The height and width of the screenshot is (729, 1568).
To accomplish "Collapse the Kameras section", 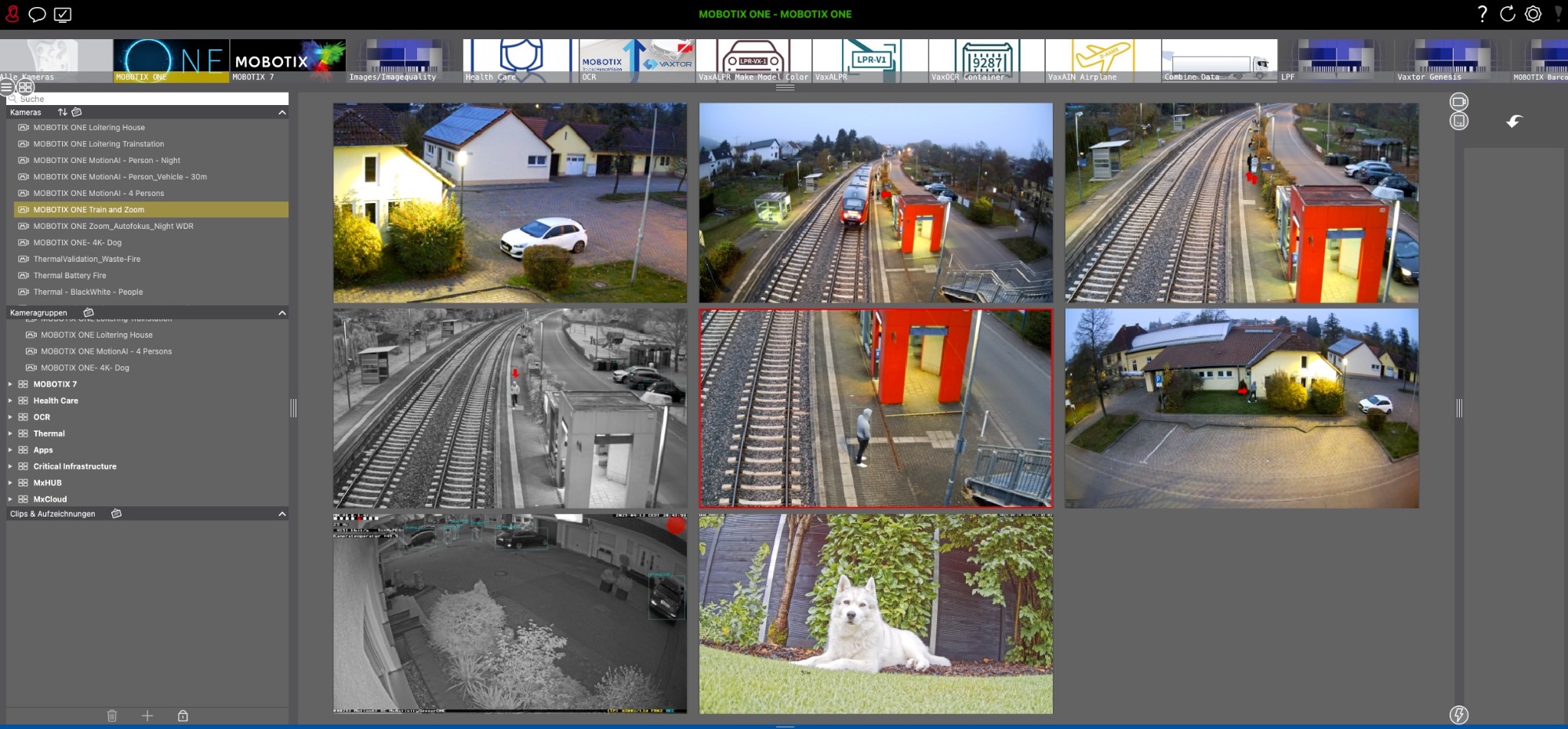I will tap(282, 113).
